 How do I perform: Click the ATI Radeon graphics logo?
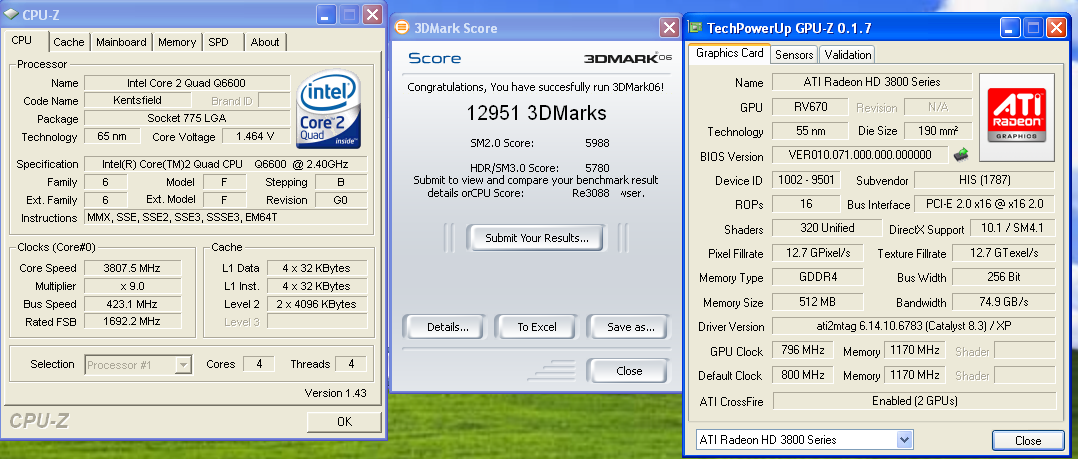(1017, 117)
